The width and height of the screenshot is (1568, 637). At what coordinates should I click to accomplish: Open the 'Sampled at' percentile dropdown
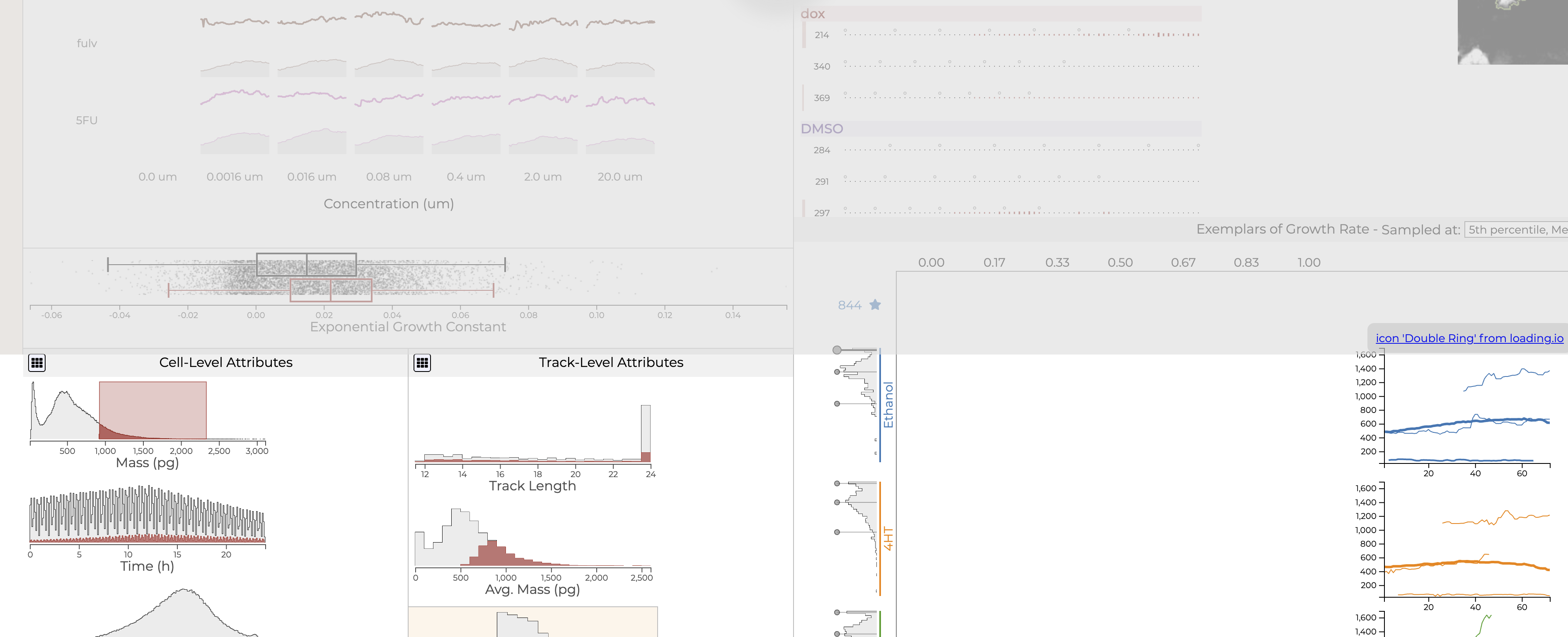(1516, 229)
